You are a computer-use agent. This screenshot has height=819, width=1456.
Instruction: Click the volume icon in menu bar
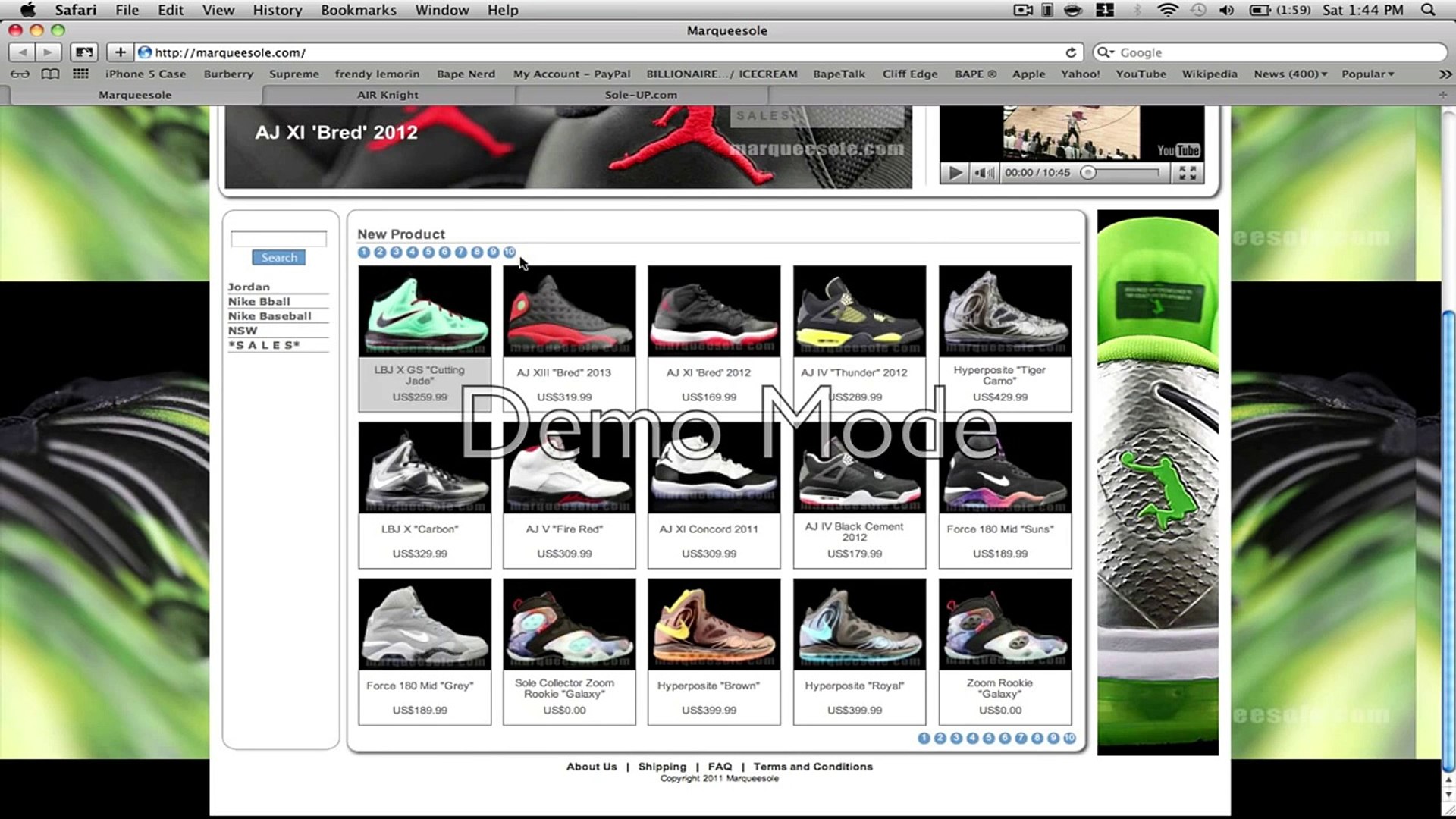[1226, 10]
